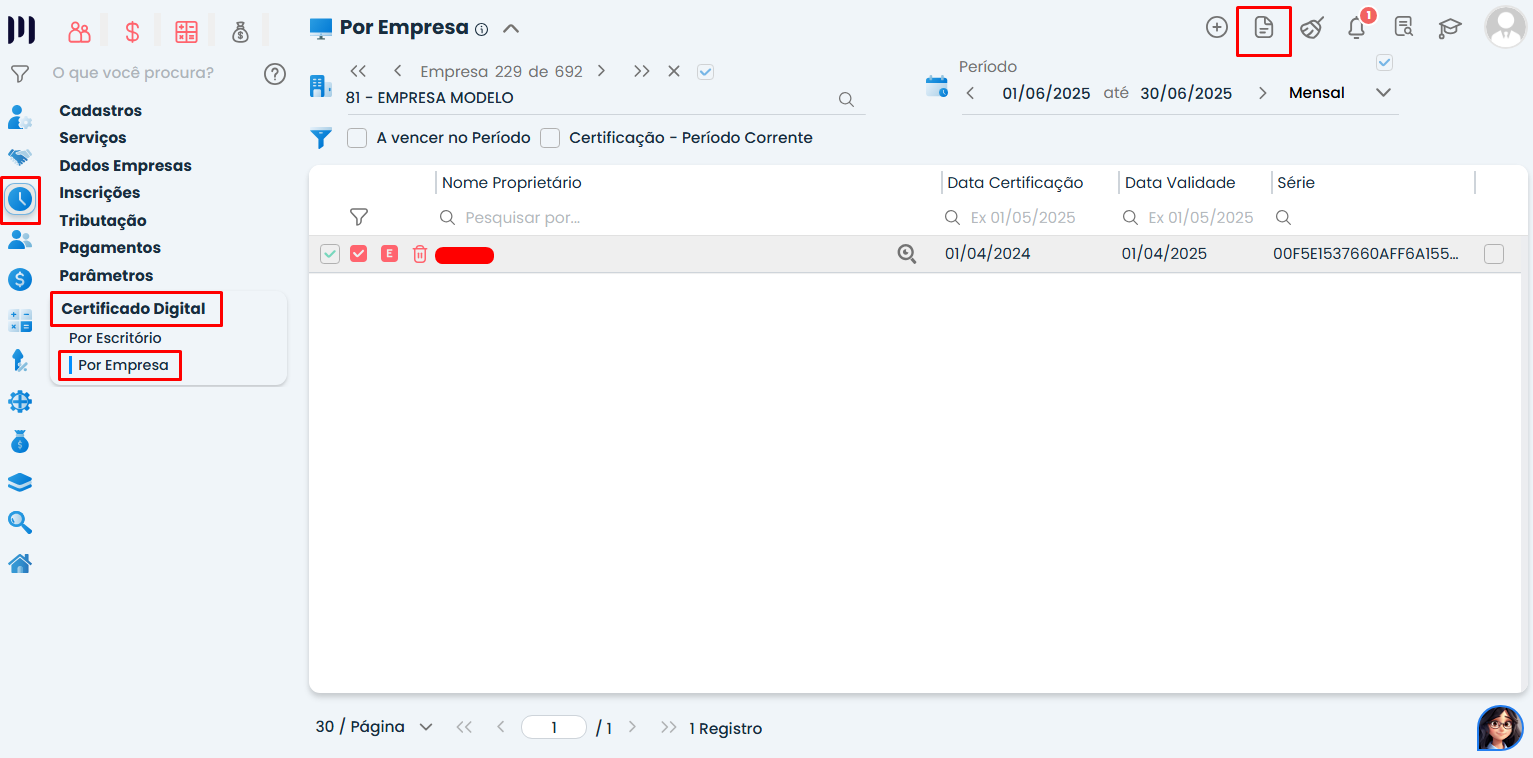Enable Certificação - Período Corrente checkbox
Image resolution: width=1533 pixels, height=758 pixels.
tap(550, 138)
